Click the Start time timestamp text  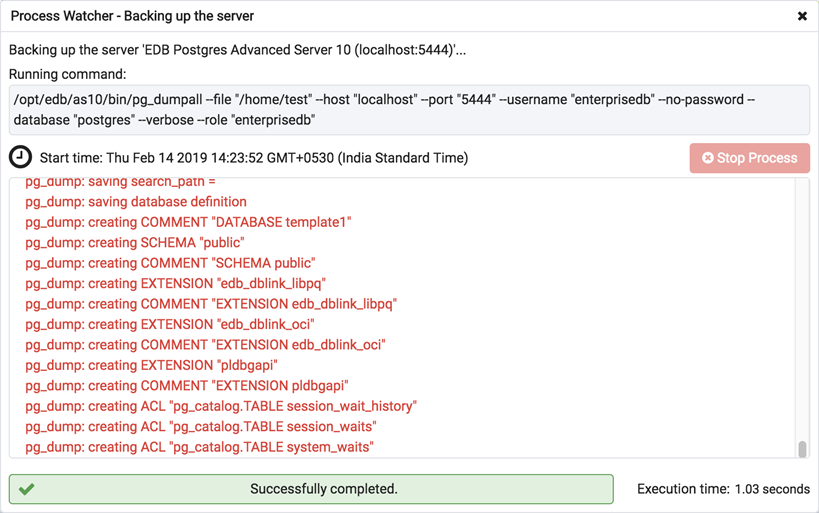point(254,158)
